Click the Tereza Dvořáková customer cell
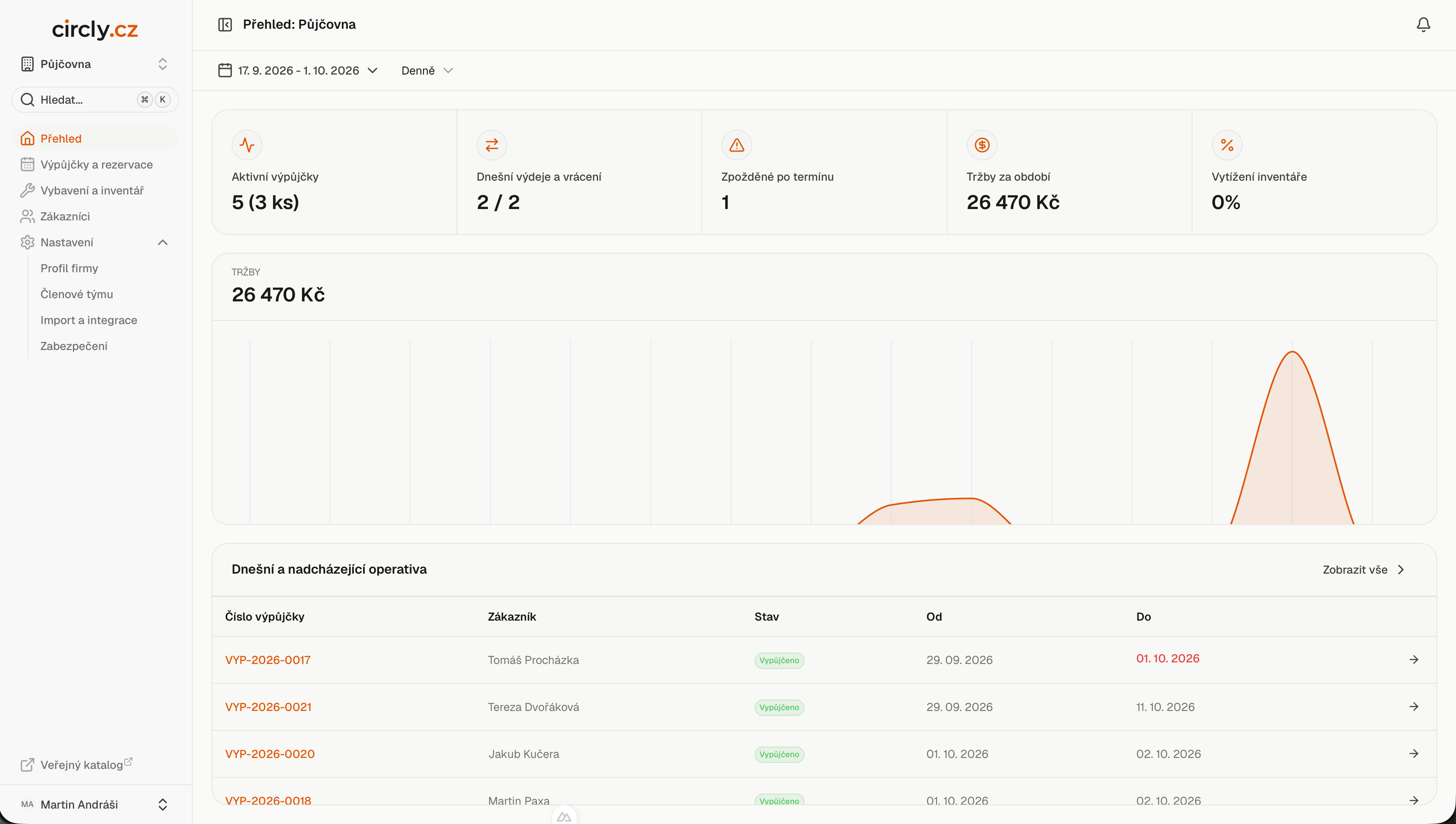Screen dimensions: 1456x824 click(533, 707)
